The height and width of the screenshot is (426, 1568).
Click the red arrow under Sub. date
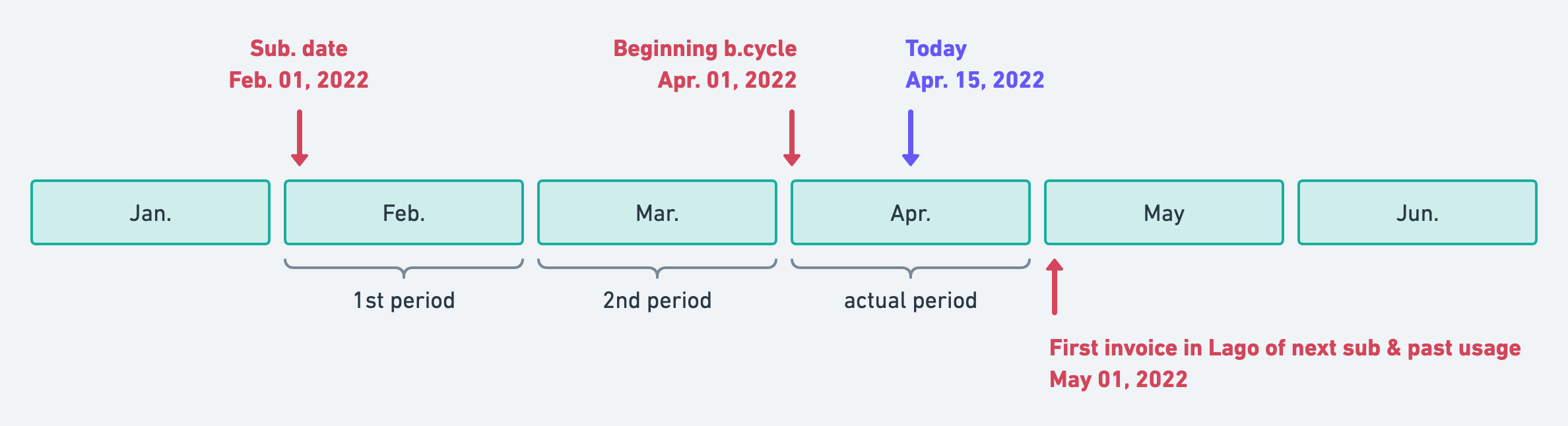(300, 138)
